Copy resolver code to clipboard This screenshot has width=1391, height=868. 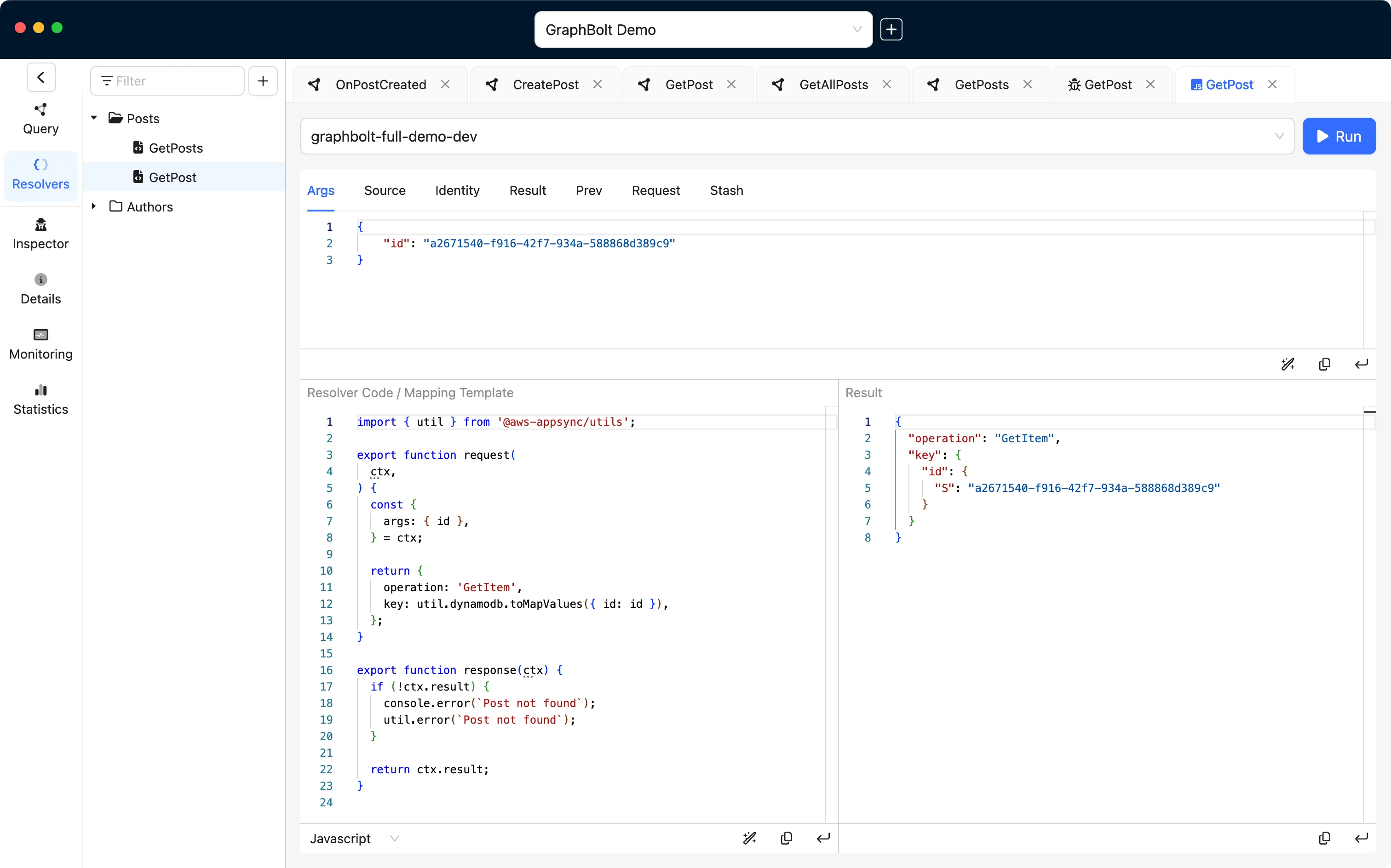tap(786, 838)
